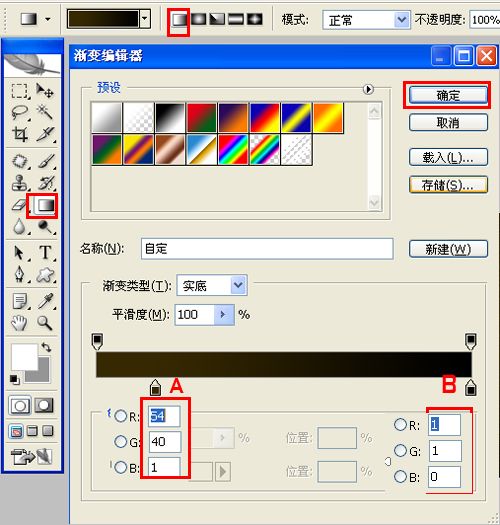The image size is (500, 525).
Task: Select the copper gradient preset
Action: point(169,149)
